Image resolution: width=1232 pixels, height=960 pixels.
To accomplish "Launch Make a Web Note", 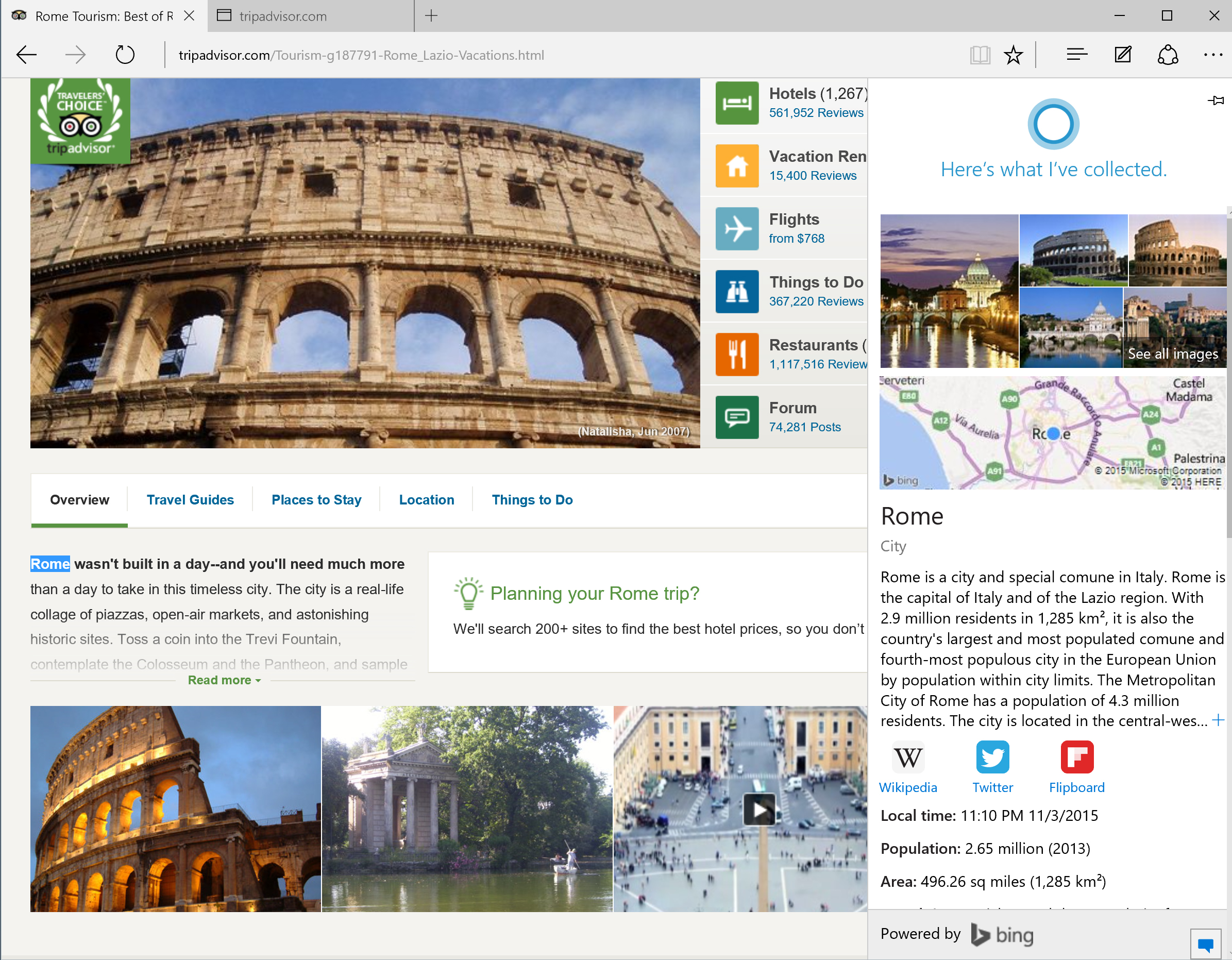I will (1122, 55).
